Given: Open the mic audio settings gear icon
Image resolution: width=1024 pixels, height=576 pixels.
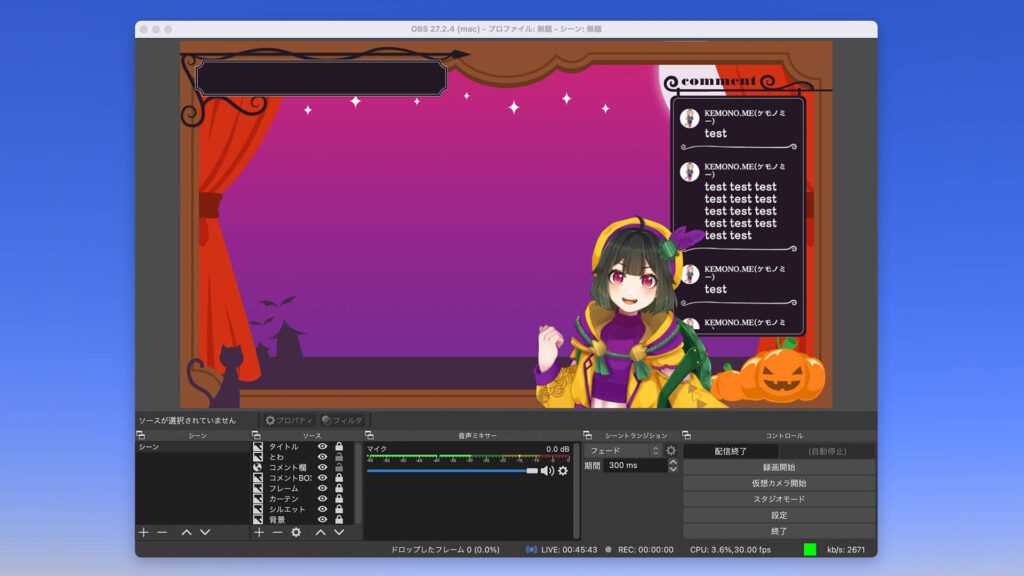Looking at the screenshot, I should tap(563, 471).
